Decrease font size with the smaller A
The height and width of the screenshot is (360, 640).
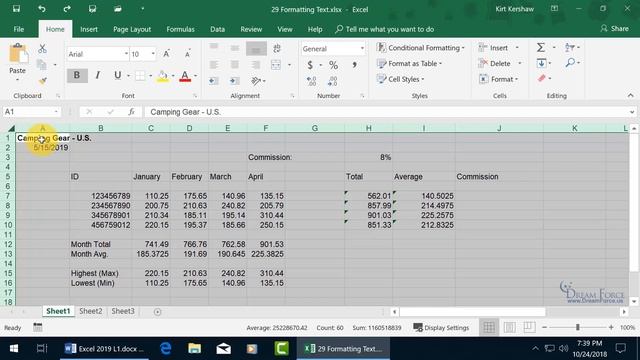[187, 54]
